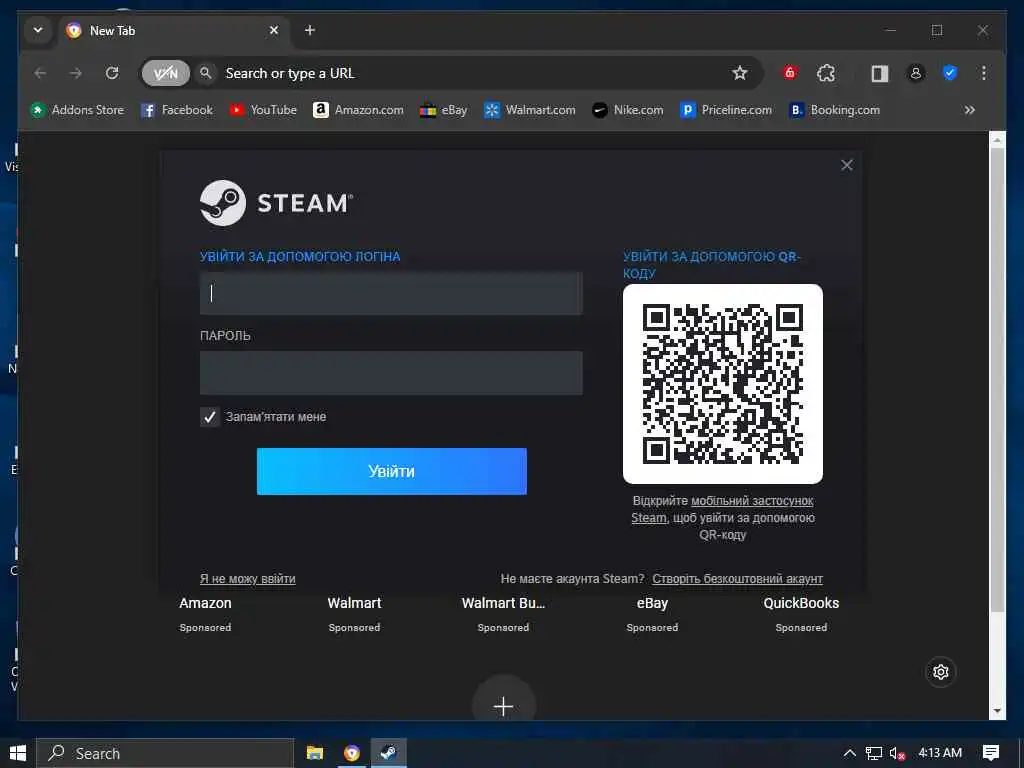Open the Walmart sponsored shortcut
The width and height of the screenshot is (1024, 768).
[354, 613]
